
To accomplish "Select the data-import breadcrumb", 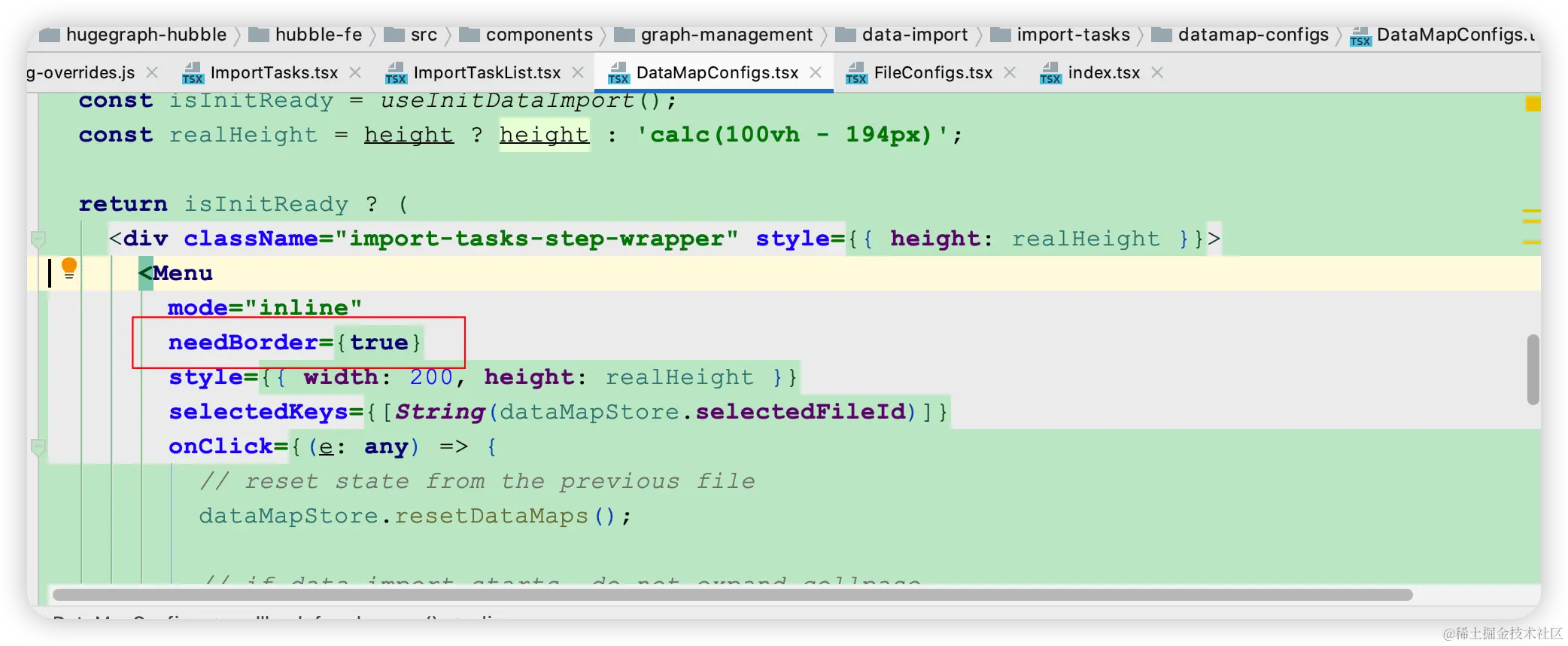I will pyautogui.click(x=901, y=35).
